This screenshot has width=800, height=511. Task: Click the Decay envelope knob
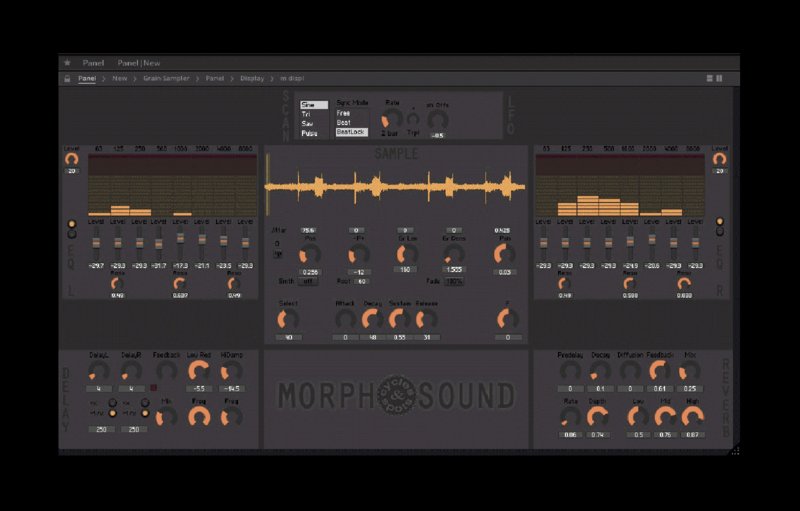[x=372, y=320]
